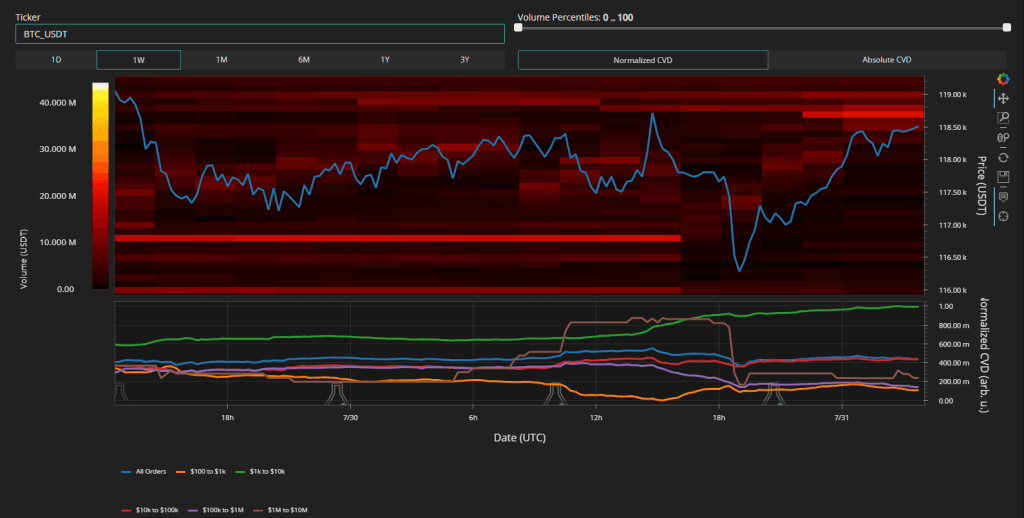The height and width of the screenshot is (518, 1024).
Task: Save the chart as image
Action: point(1003,177)
